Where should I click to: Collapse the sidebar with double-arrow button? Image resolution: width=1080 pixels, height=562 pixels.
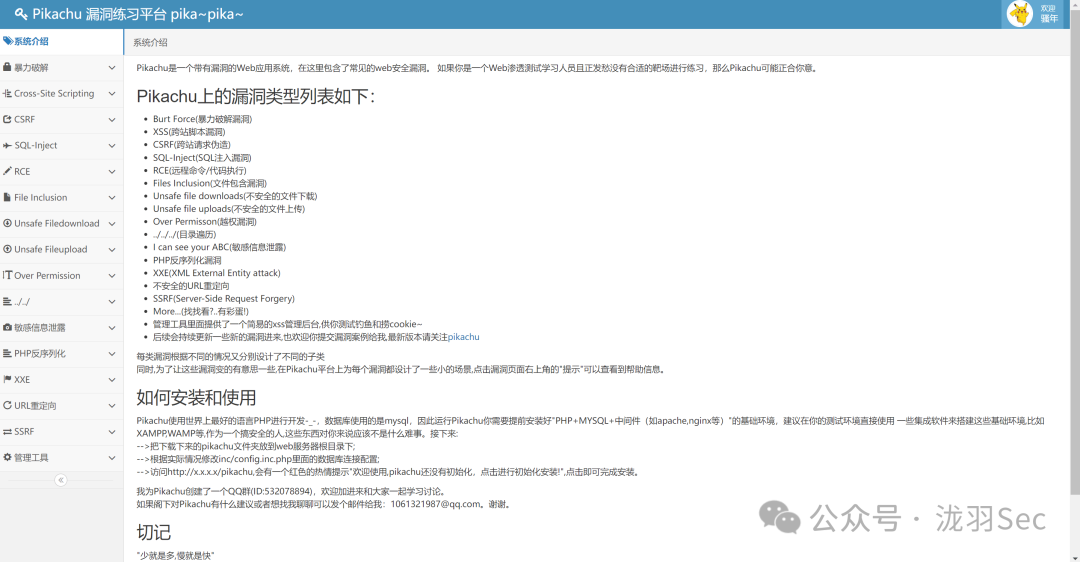[x=61, y=479]
